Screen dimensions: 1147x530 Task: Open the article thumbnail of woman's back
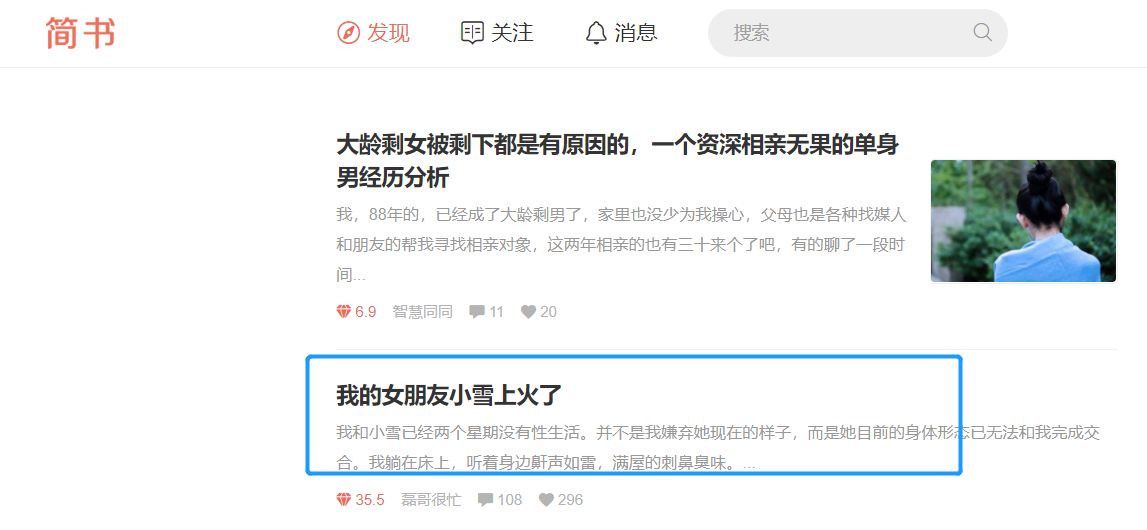[x=1023, y=221]
